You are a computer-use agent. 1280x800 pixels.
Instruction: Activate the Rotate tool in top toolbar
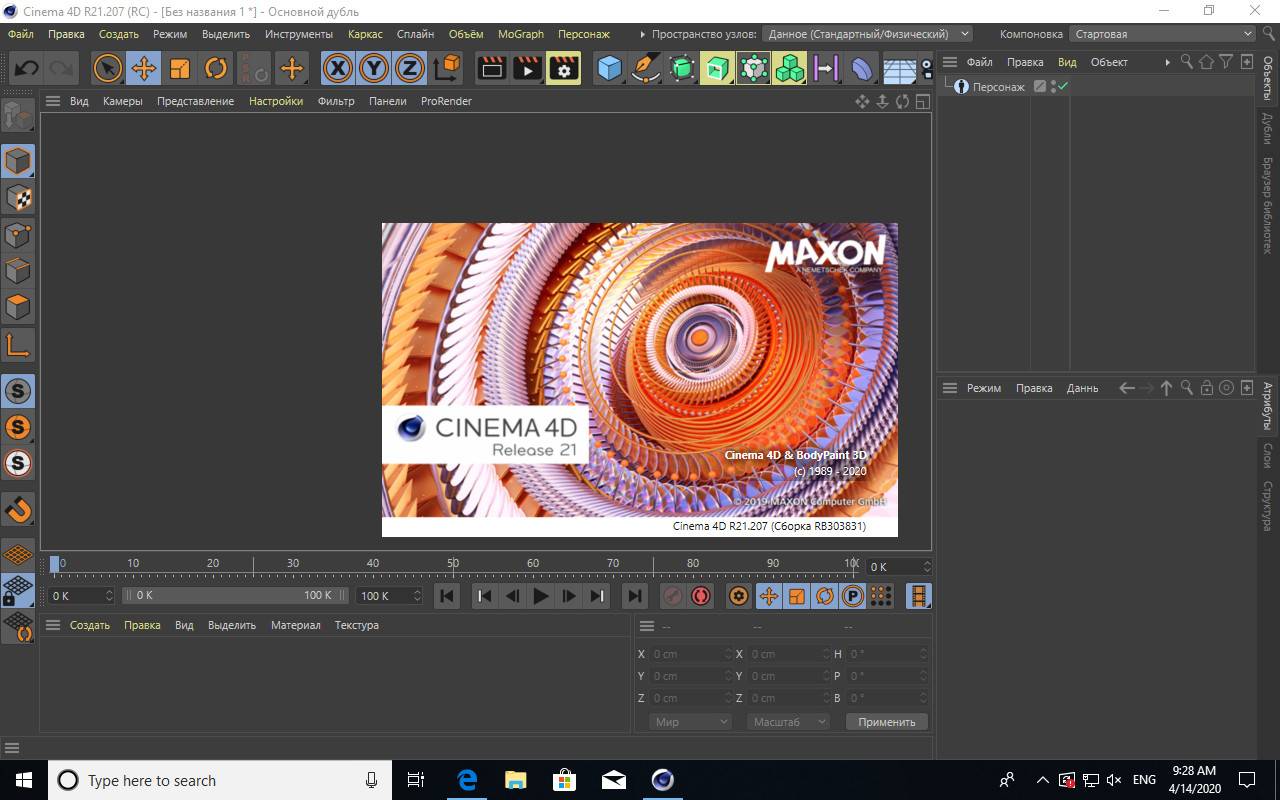[215, 68]
